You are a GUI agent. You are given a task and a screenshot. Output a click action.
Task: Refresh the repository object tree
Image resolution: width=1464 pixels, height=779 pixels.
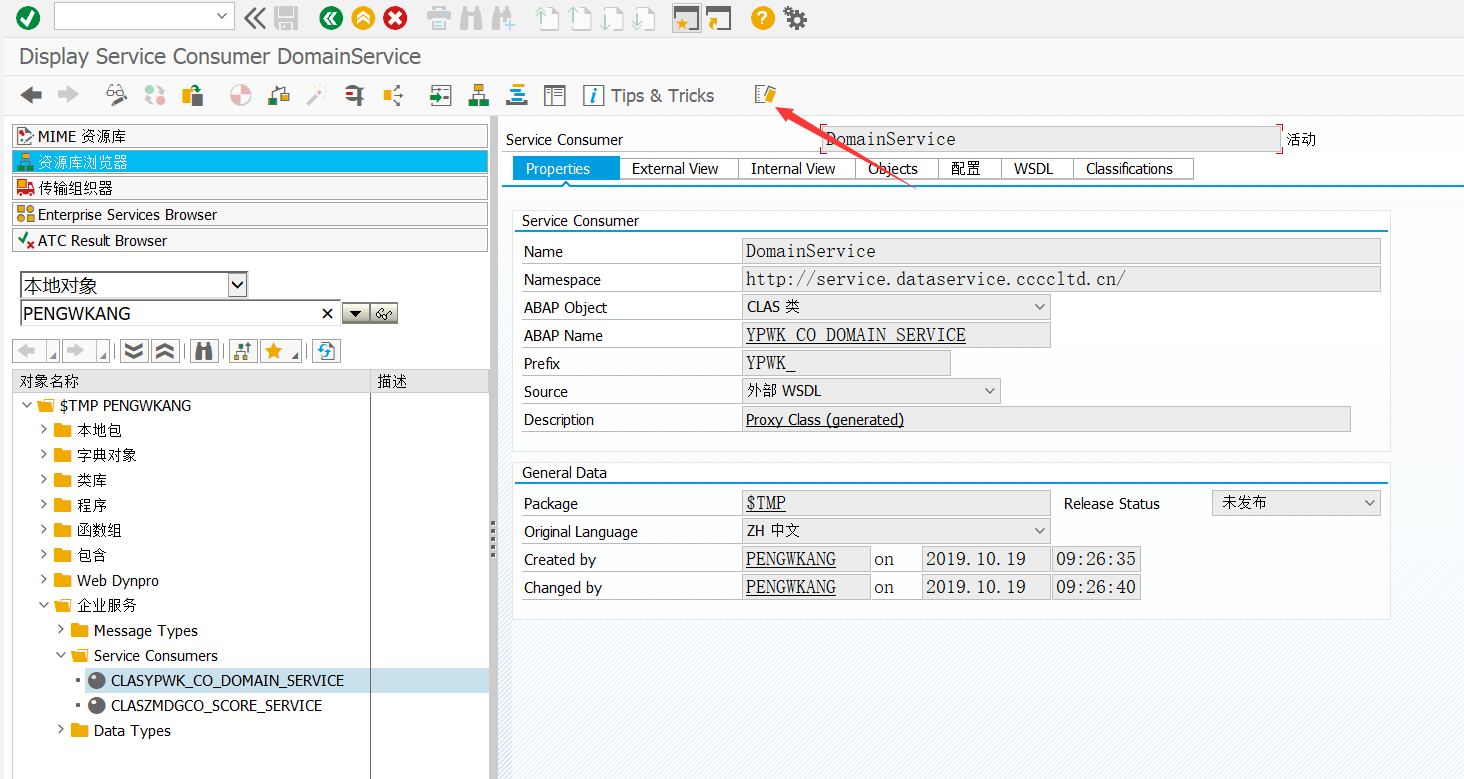click(326, 350)
